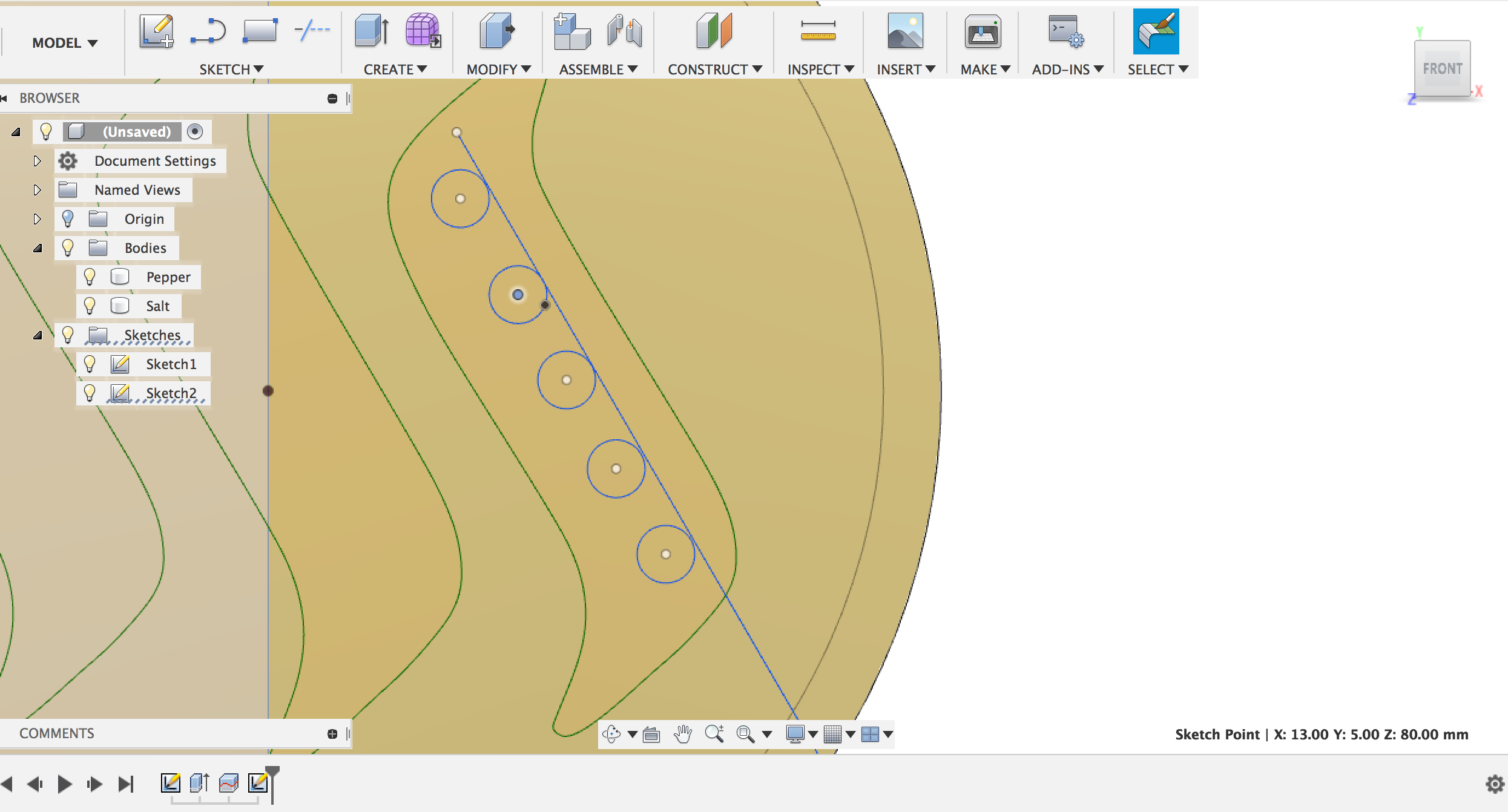
Task: Hide the Pepper body
Action: point(90,277)
